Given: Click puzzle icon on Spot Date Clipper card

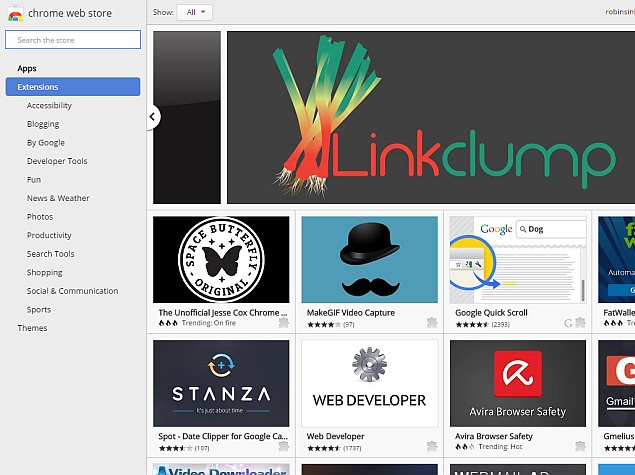Looking at the screenshot, I should [284, 446].
